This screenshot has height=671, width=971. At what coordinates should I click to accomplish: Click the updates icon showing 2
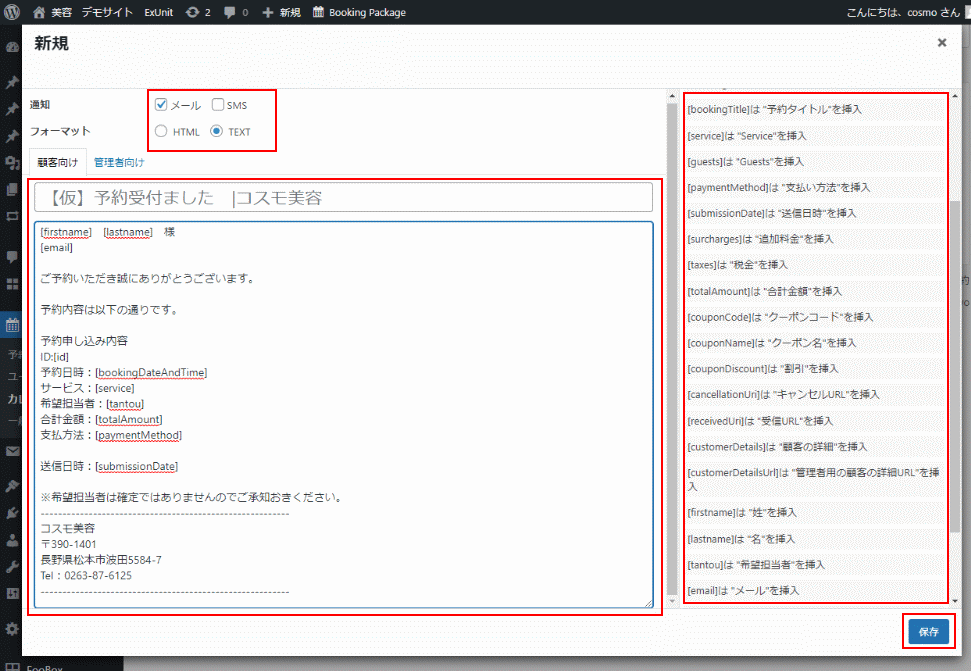pos(192,13)
